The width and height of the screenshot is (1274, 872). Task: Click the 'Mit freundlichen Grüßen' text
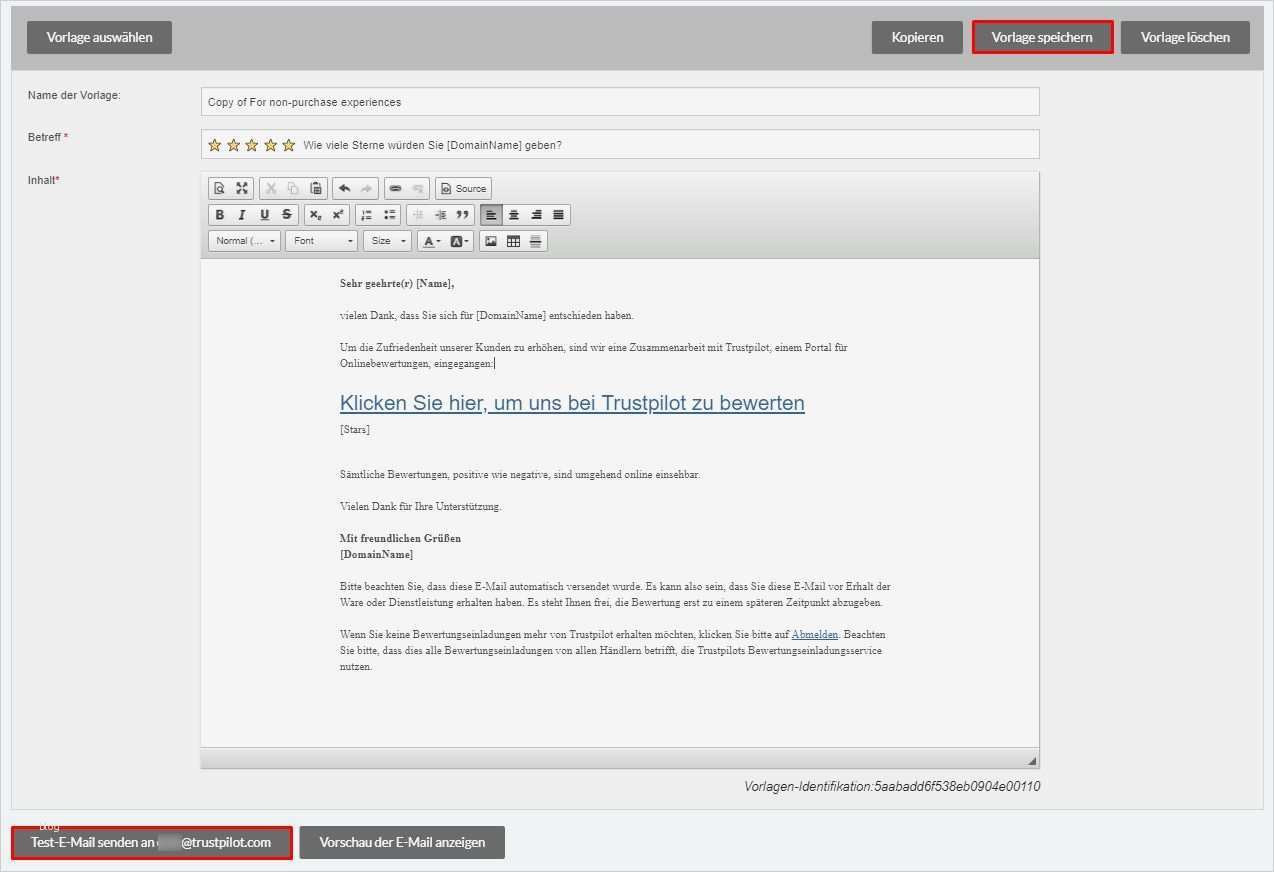click(400, 538)
